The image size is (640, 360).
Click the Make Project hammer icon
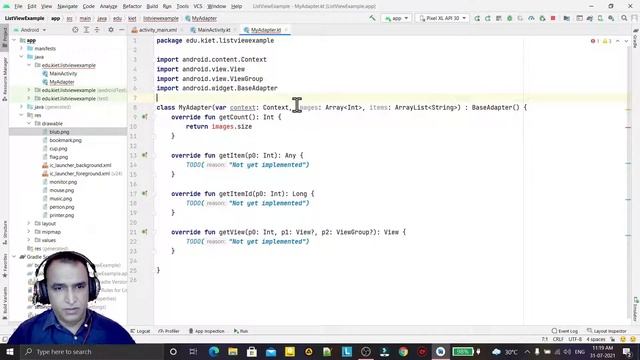(372, 18)
